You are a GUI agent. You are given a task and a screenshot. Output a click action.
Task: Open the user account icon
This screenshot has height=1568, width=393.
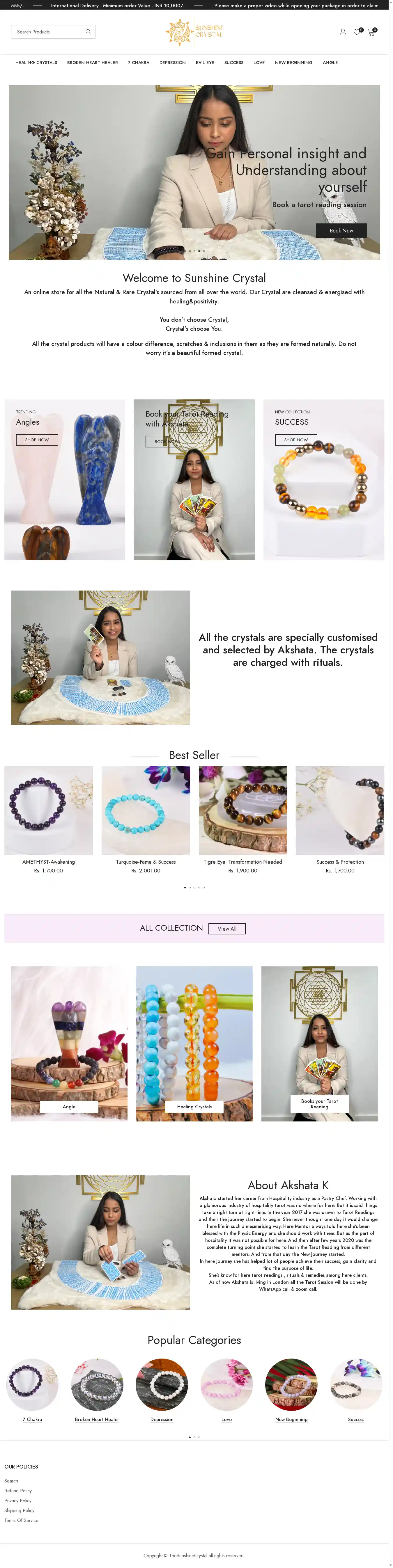point(342,32)
